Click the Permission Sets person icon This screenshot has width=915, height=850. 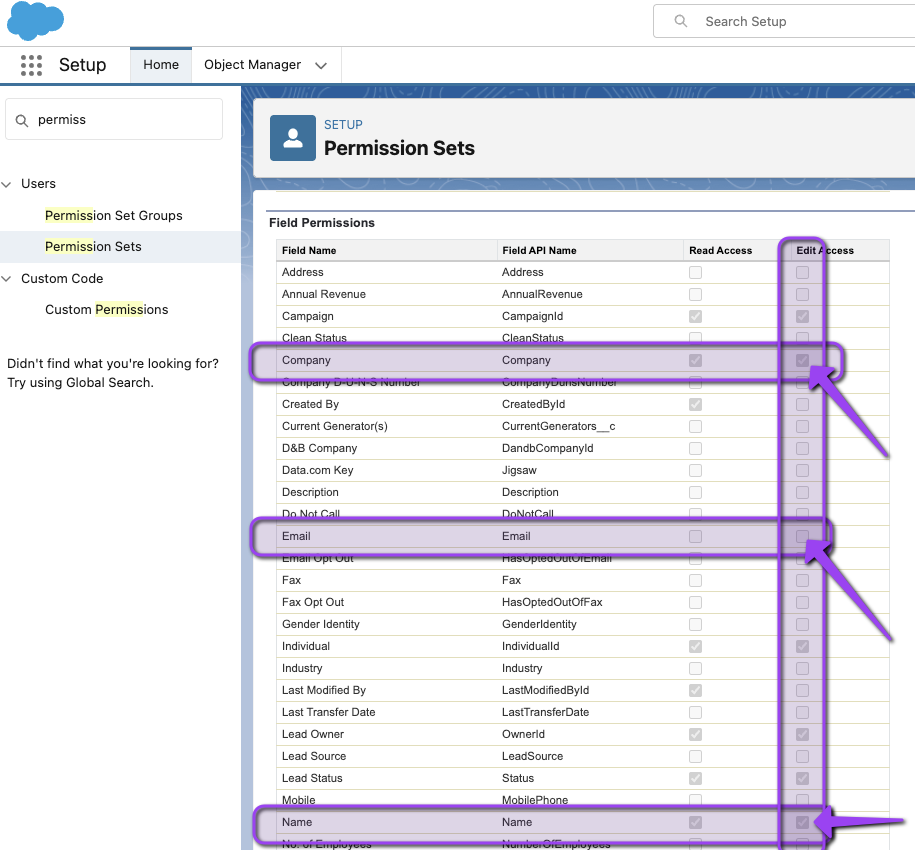tap(293, 138)
